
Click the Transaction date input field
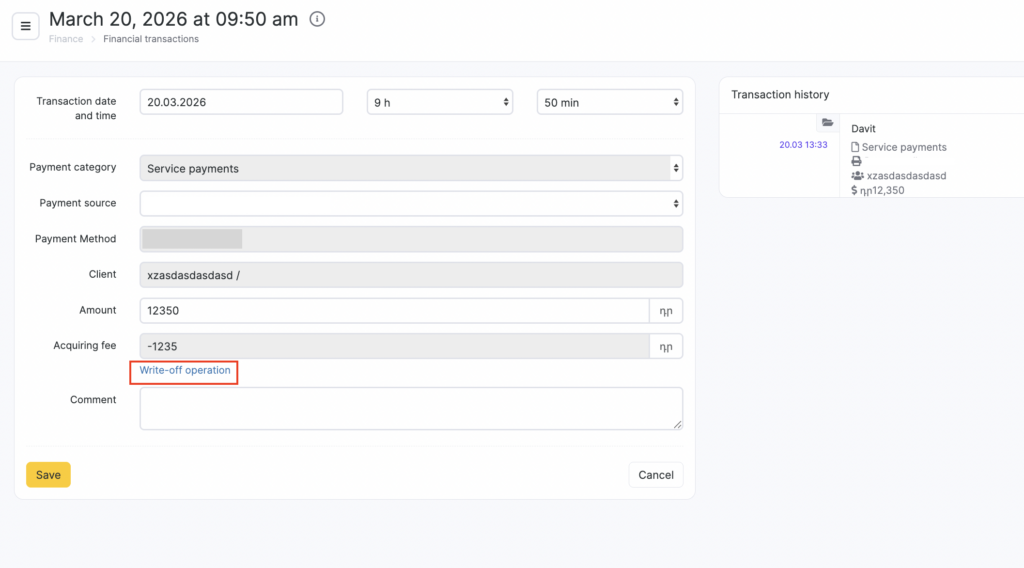click(241, 102)
